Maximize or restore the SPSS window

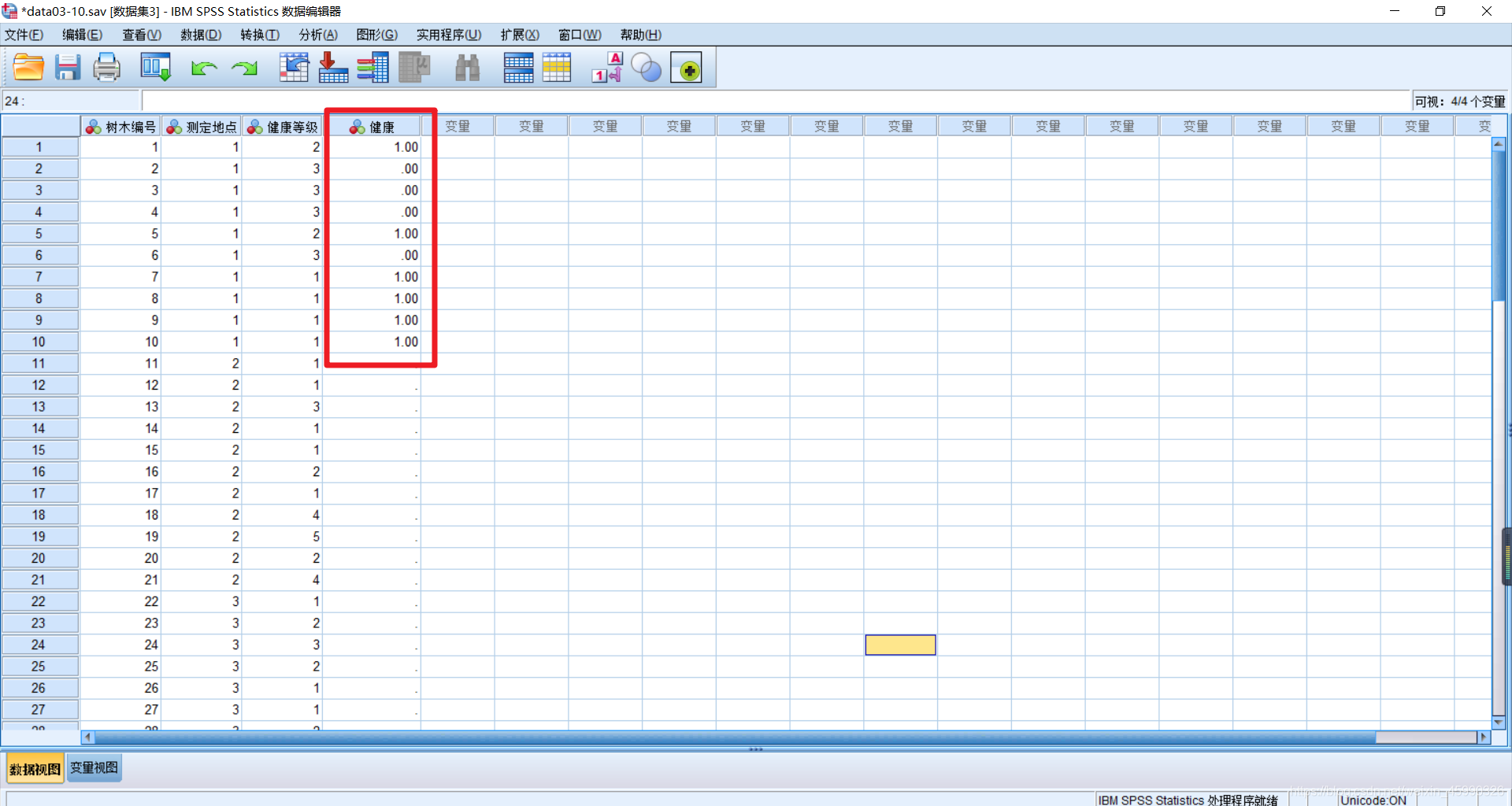pos(1440,11)
